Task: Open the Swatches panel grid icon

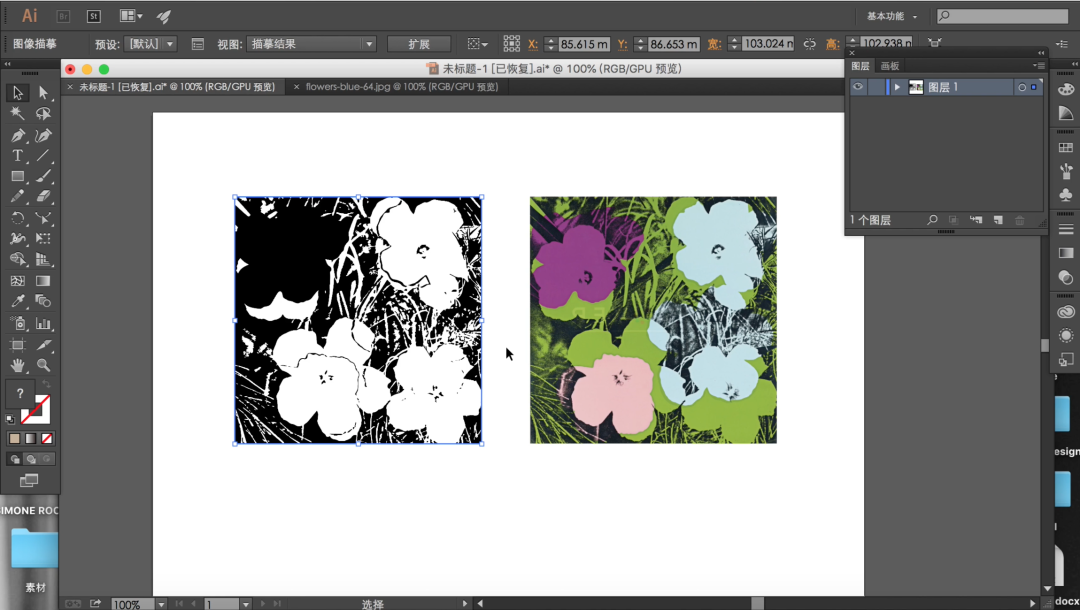Action: click(x=1066, y=147)
